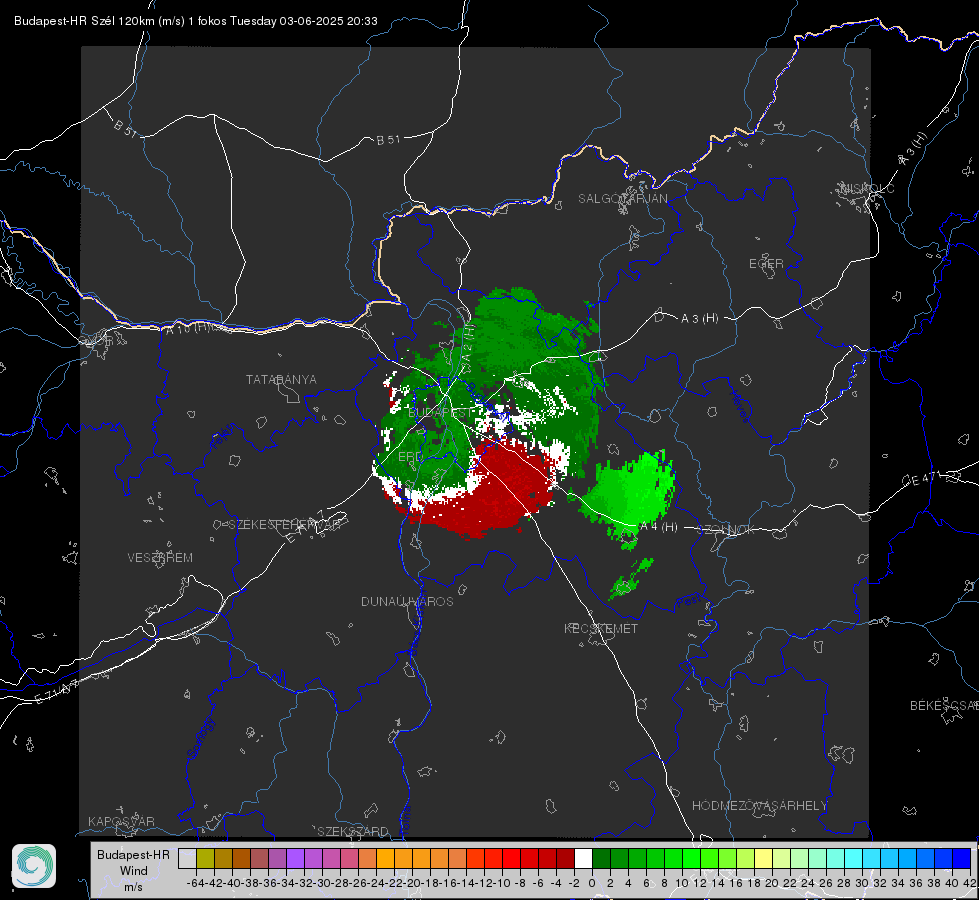Click the radar title text at top

(195, 21)
